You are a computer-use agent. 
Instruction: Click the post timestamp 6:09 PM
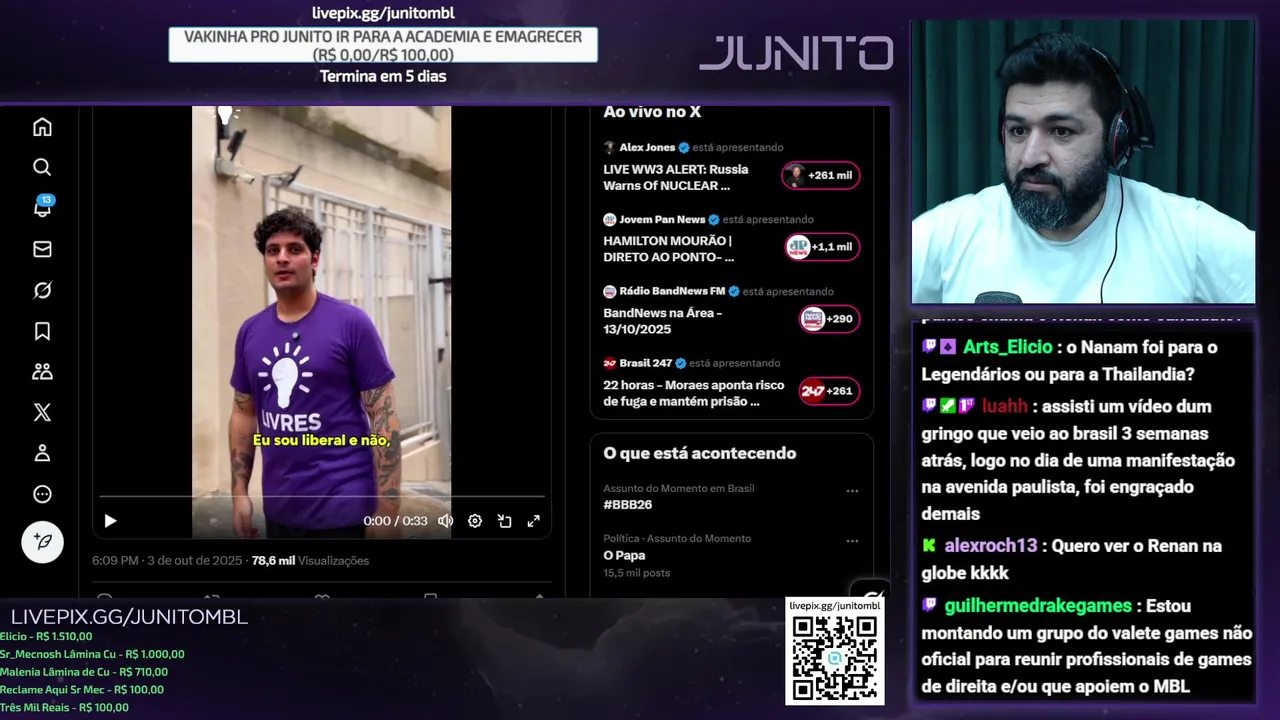pyautogui.click(x=167, y=561)
